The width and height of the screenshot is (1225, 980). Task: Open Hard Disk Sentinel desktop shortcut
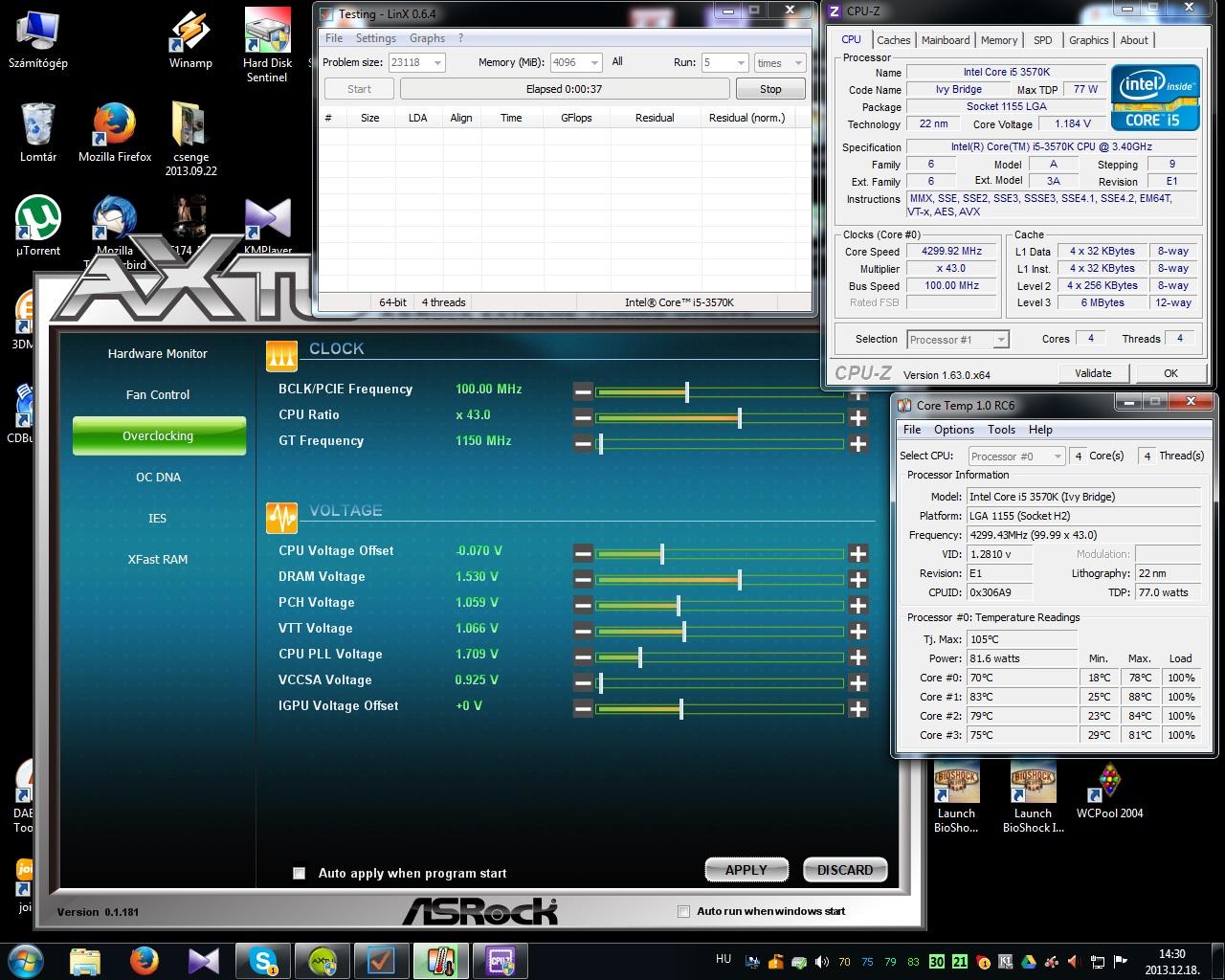(267, 46)
